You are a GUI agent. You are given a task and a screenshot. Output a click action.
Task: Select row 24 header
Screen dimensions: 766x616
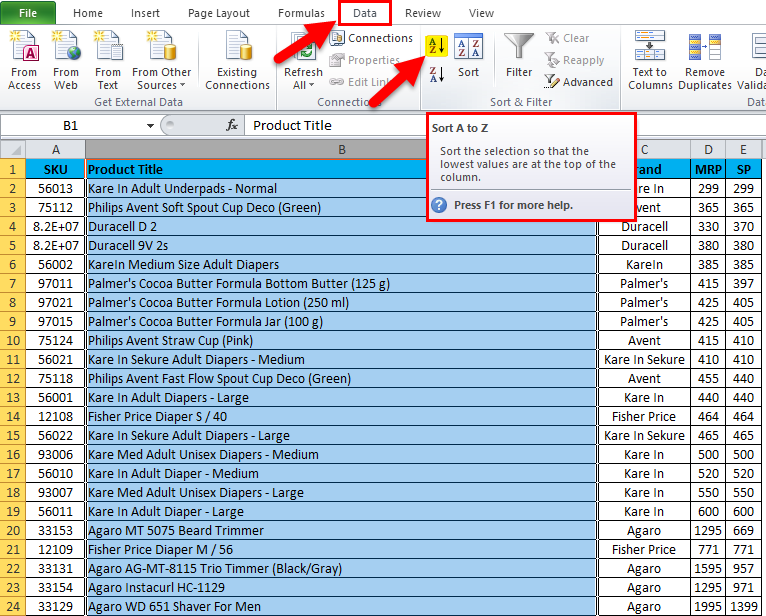click(13, 606)
